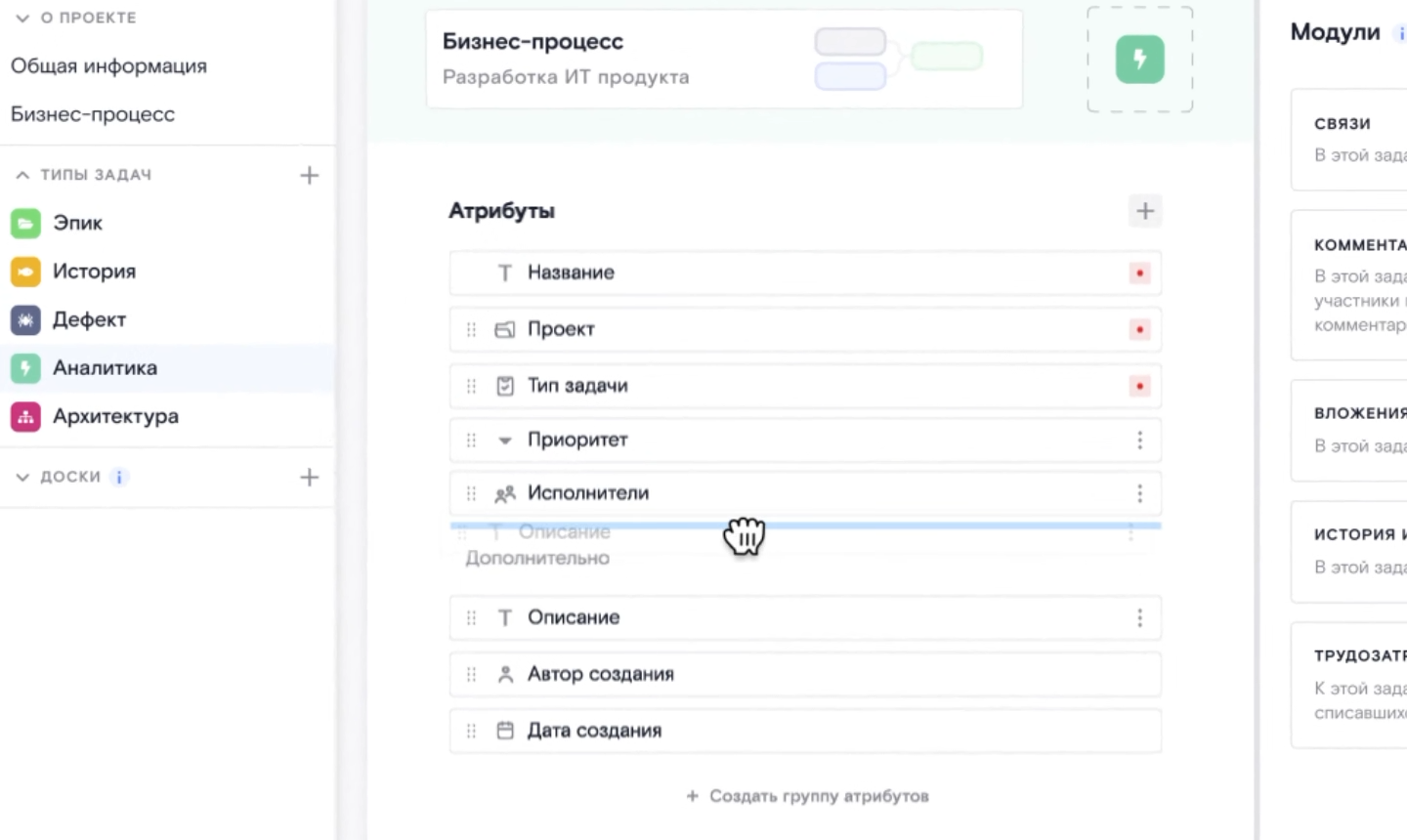Click the Аналитика lightning bolt icon
1407x840 pixels.
(x=25, y=367)
